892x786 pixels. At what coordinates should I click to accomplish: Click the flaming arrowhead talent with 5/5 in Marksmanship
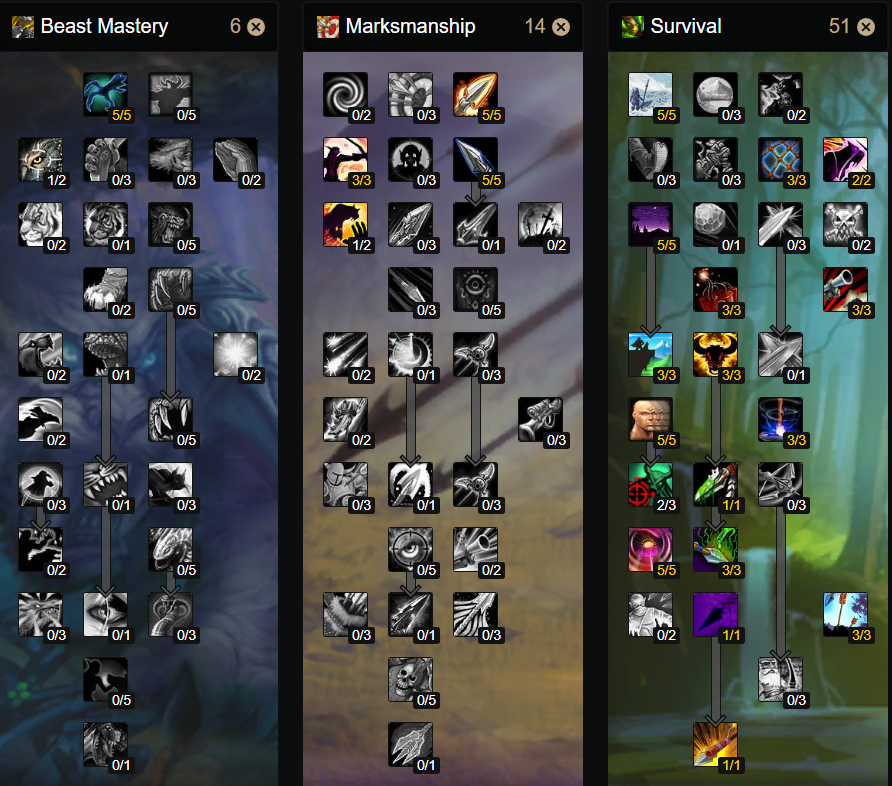pos(475,94)
